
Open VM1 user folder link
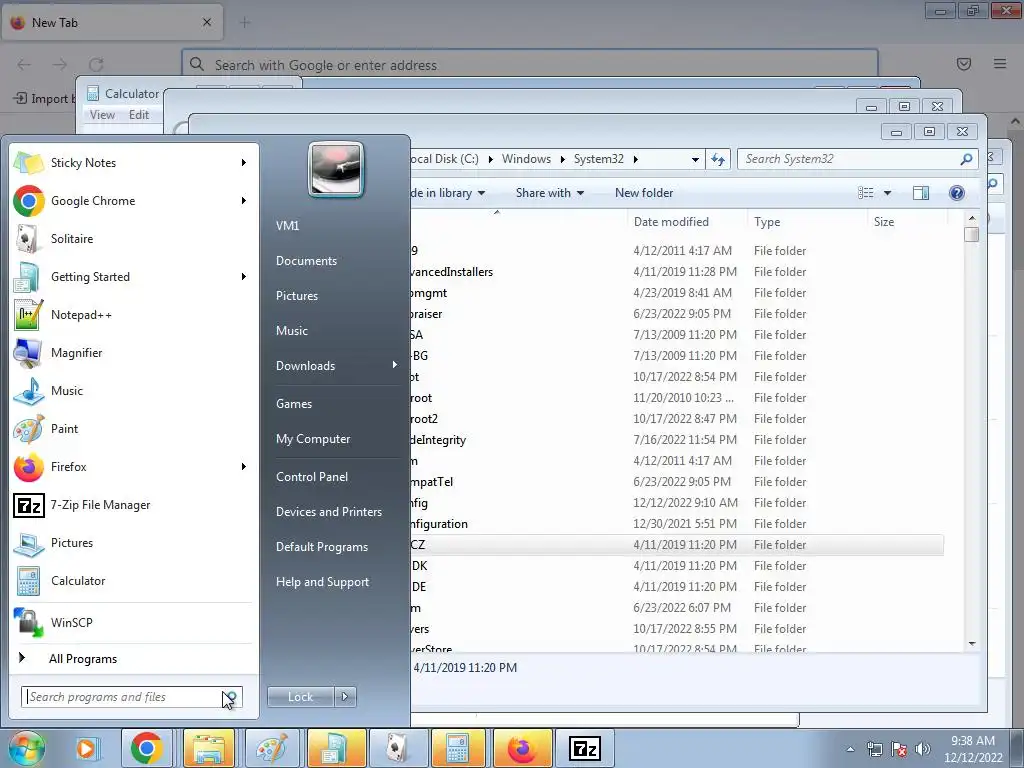tap(287, 226)
